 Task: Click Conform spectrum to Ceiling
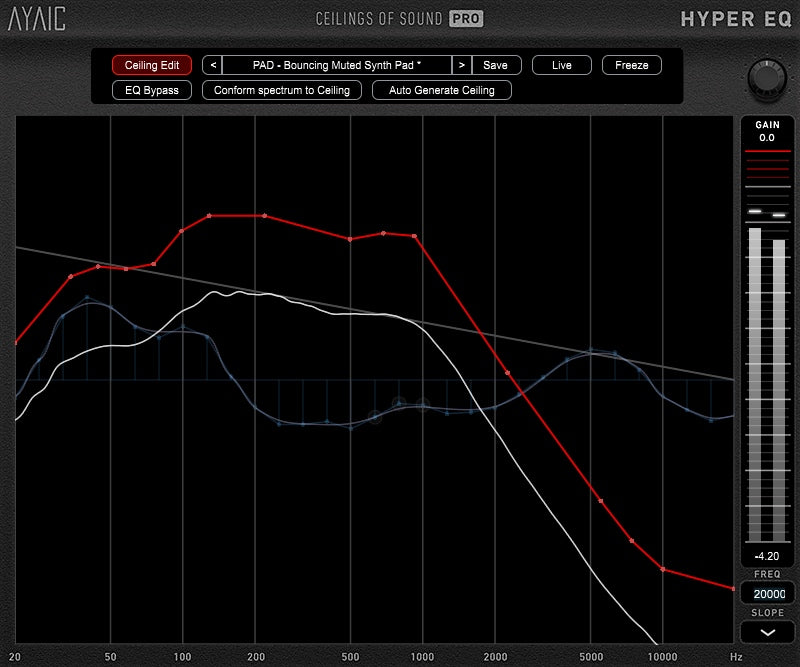[x=282, y=90]
